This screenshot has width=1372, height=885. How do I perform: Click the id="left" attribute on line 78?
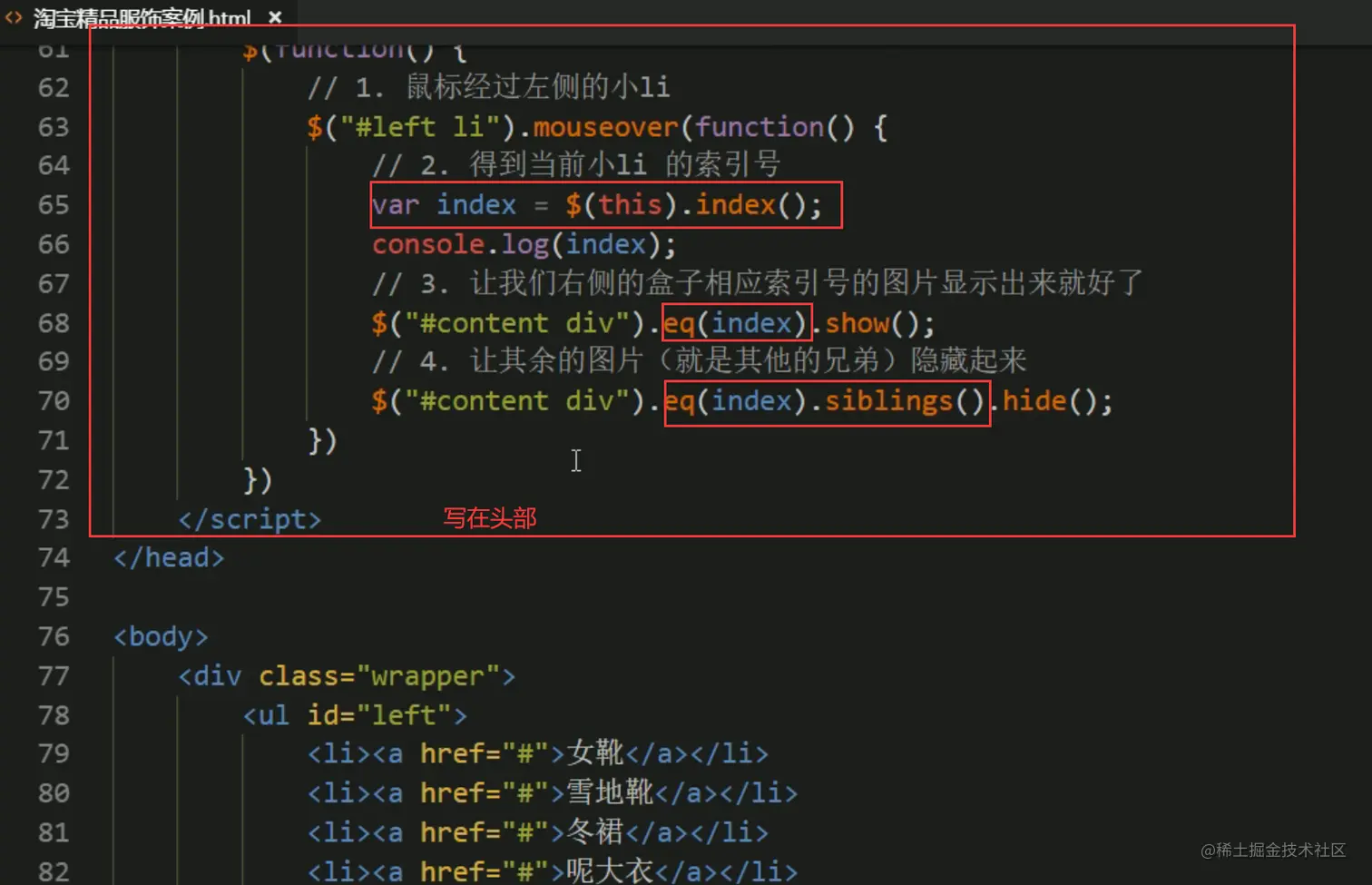[x=379, y=715]
